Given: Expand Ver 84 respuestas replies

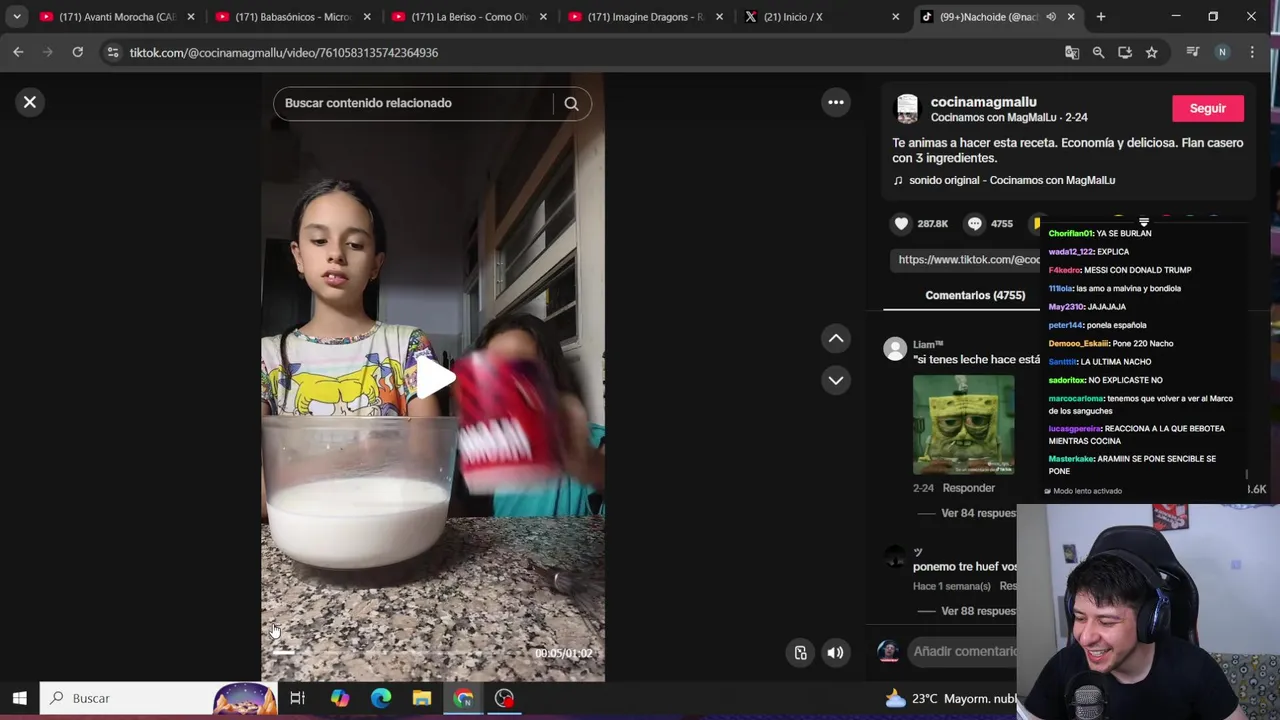Looking at the screenshot, I should click(x=978, y=513).
